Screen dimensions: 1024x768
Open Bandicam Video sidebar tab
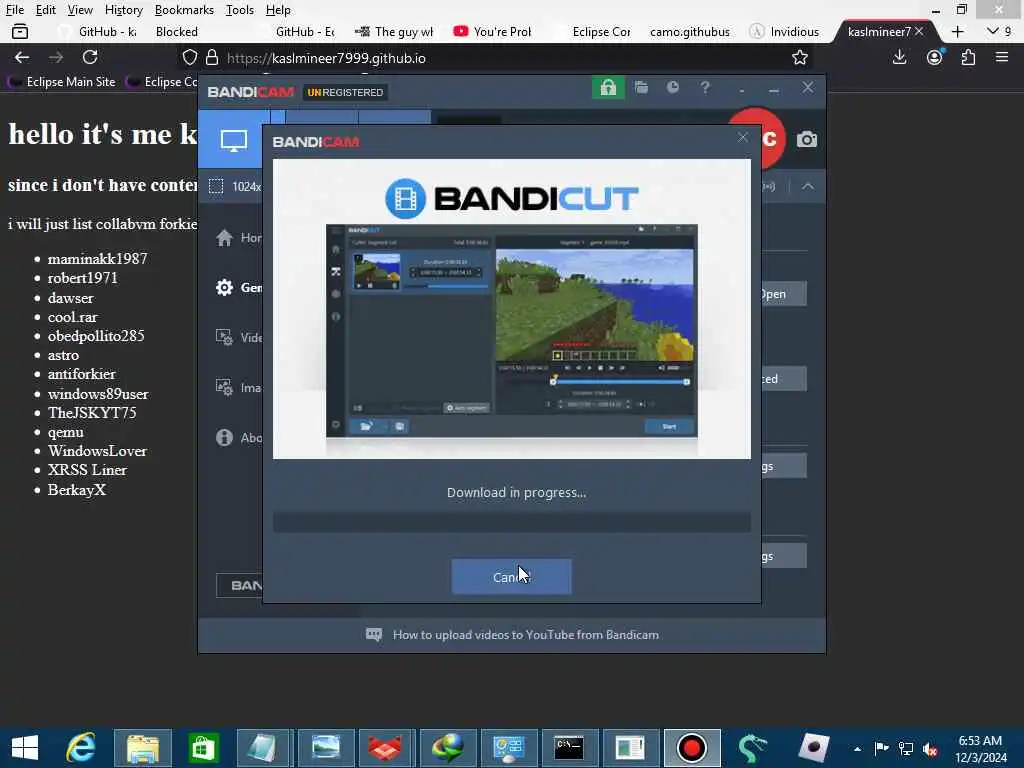[238, 337]
